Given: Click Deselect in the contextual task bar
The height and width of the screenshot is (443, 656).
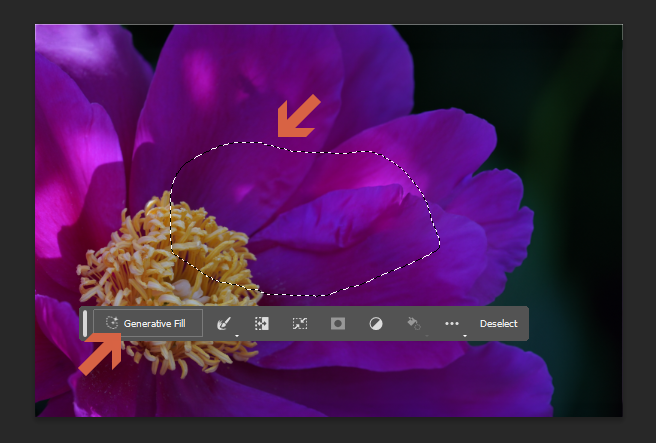Looking at the screenshot, I should (x=498, y=323).
